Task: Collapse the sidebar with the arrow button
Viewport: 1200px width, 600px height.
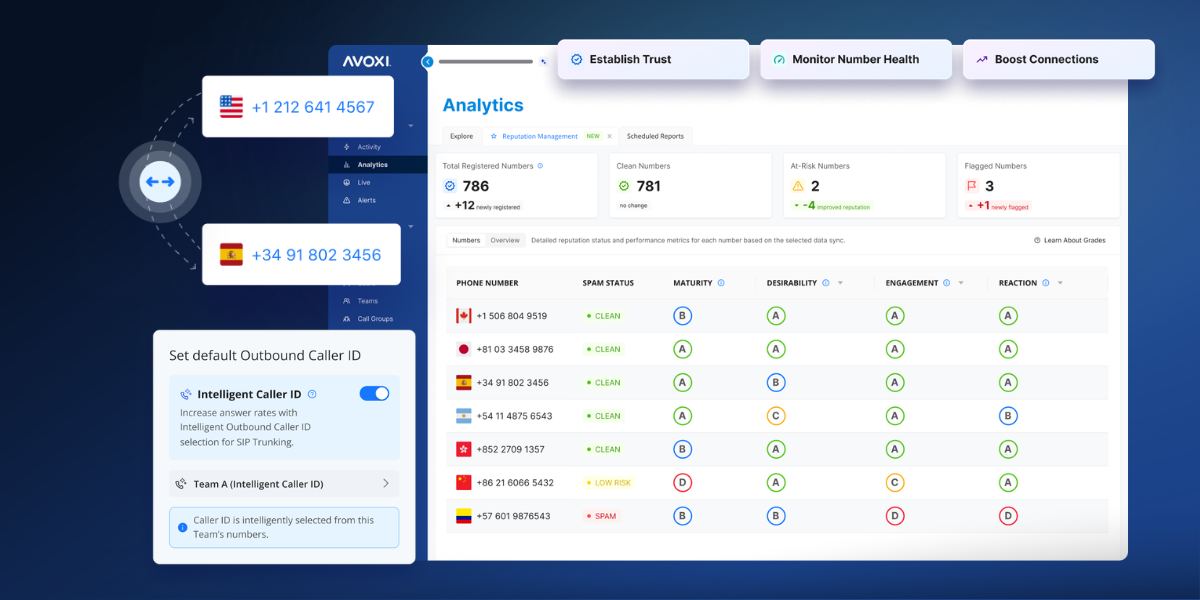Action: click(x=428, y=62)
